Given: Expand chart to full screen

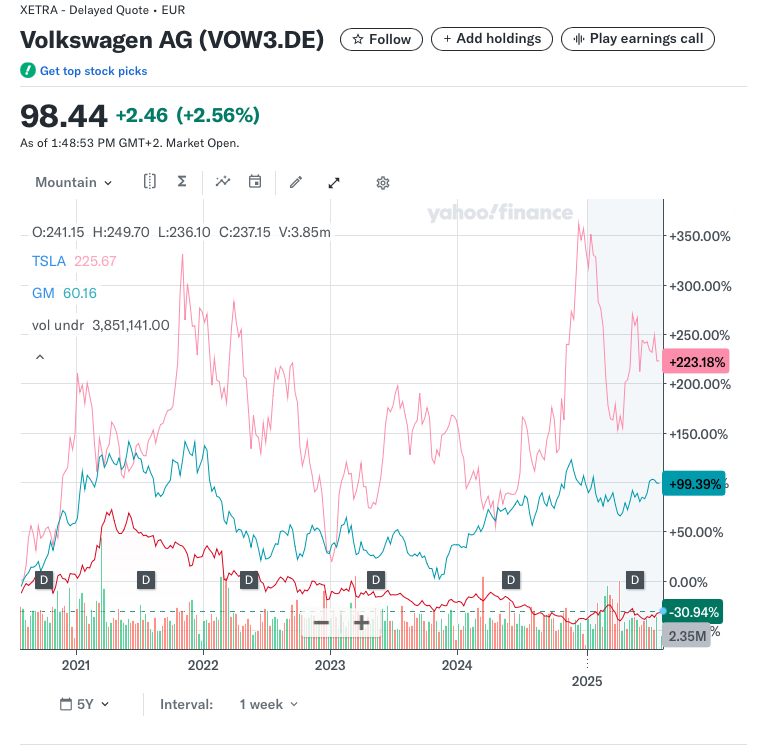Looking at the screenshot, I should point(334,182).
